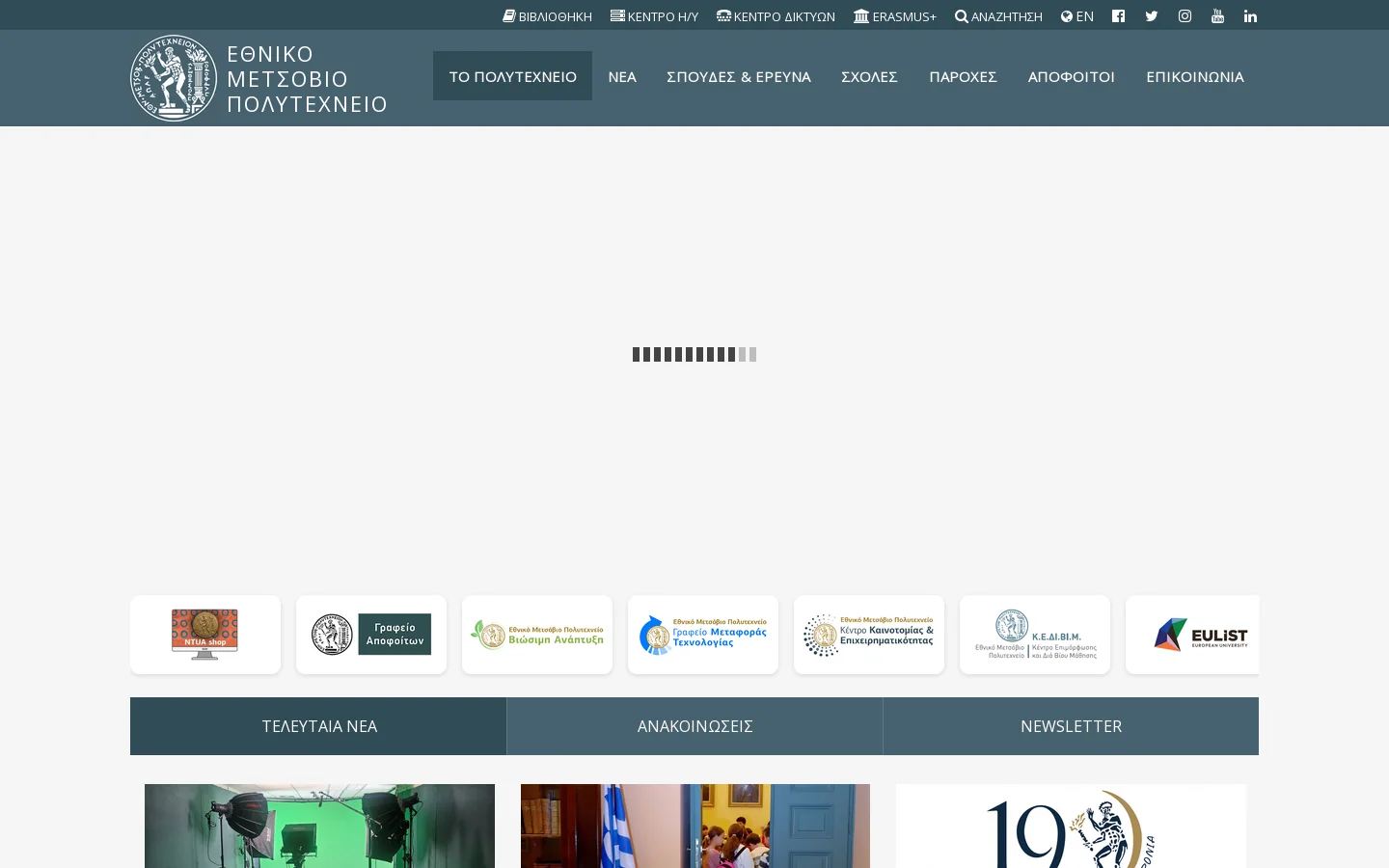Go to ΚΕΝΤΡΟ Η/Υ link
1389x868 pixels.
(x=654, y=16)
